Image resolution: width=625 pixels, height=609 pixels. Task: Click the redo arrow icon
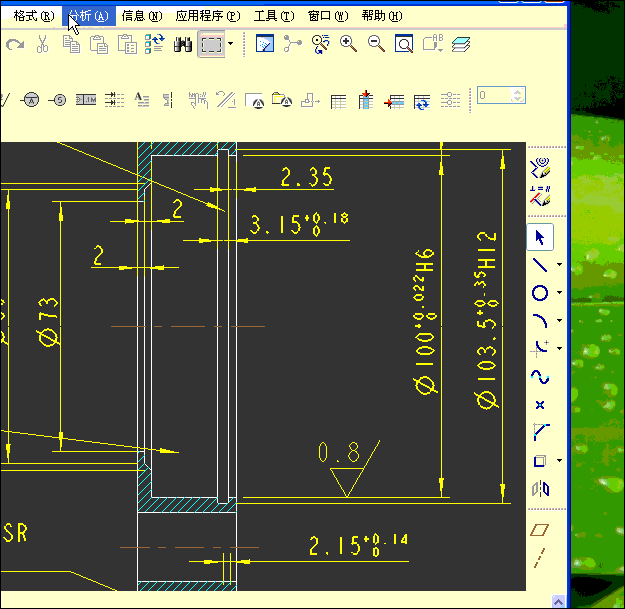click(x=15, y=44)
